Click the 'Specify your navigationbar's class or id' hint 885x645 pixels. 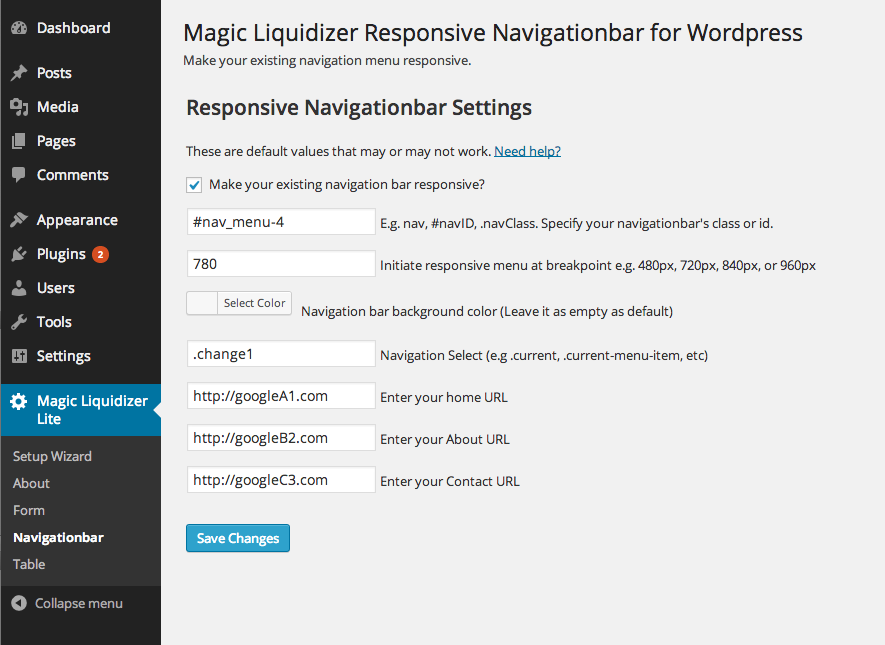576,223
